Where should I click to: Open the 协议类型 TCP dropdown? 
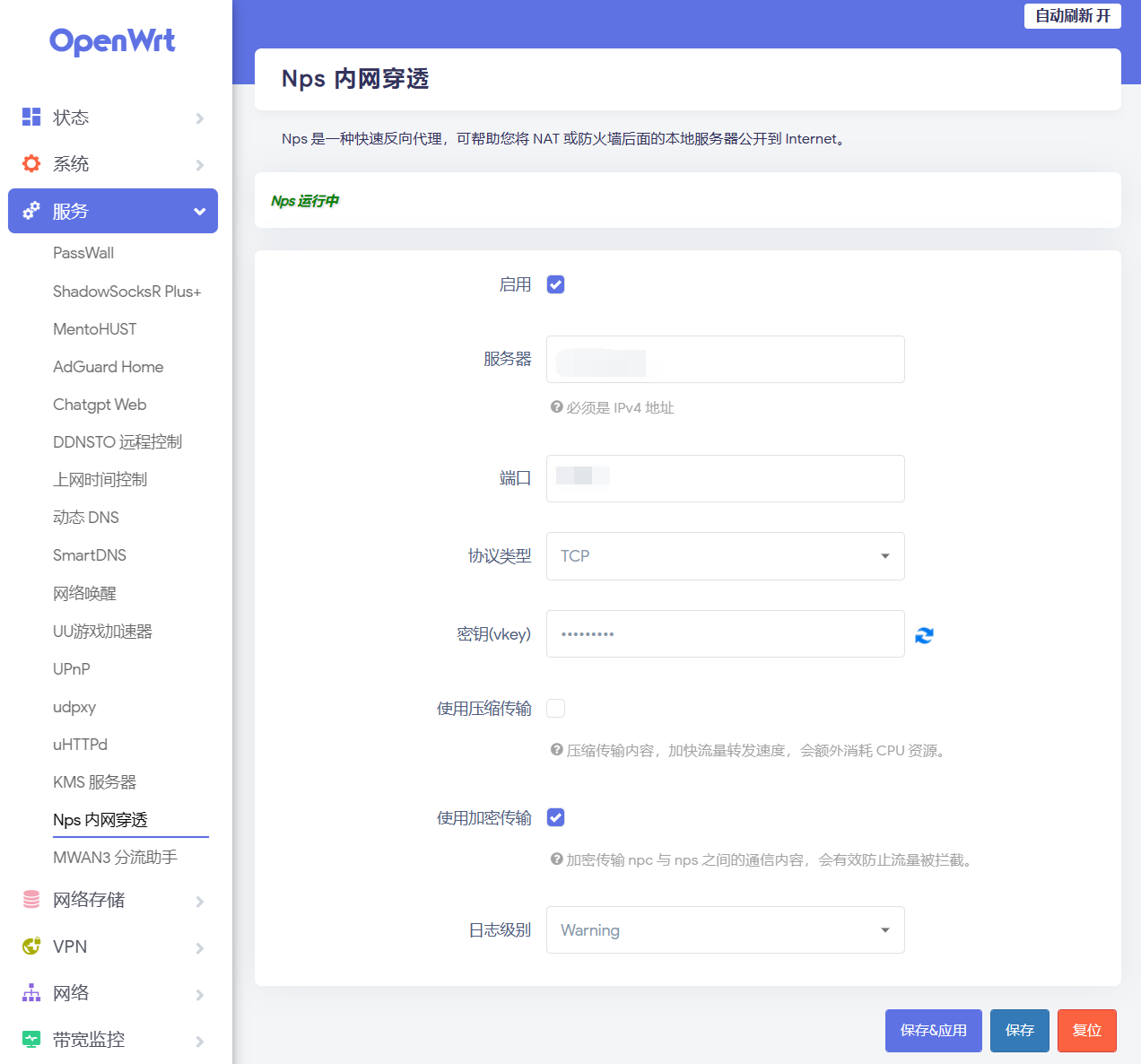726,556
